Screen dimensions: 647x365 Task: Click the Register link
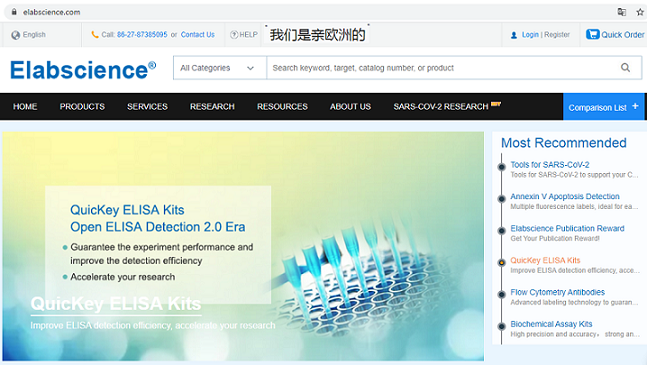click(557, 35)
